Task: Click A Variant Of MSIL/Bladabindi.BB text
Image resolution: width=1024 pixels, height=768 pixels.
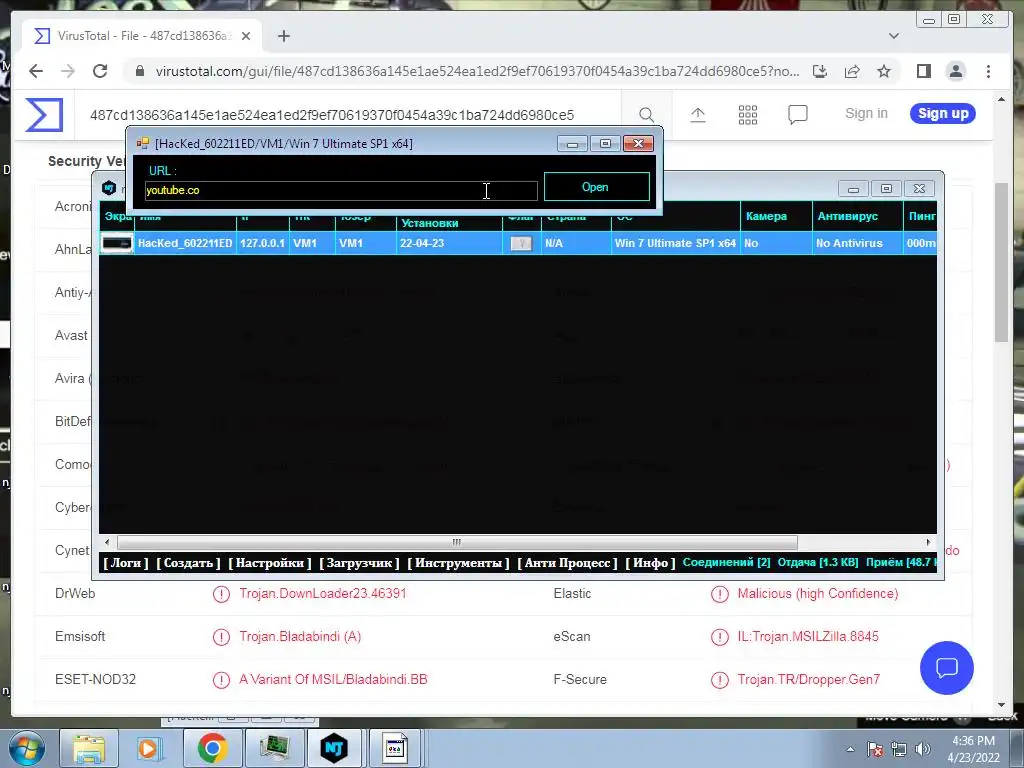Action: pos(333,680)
